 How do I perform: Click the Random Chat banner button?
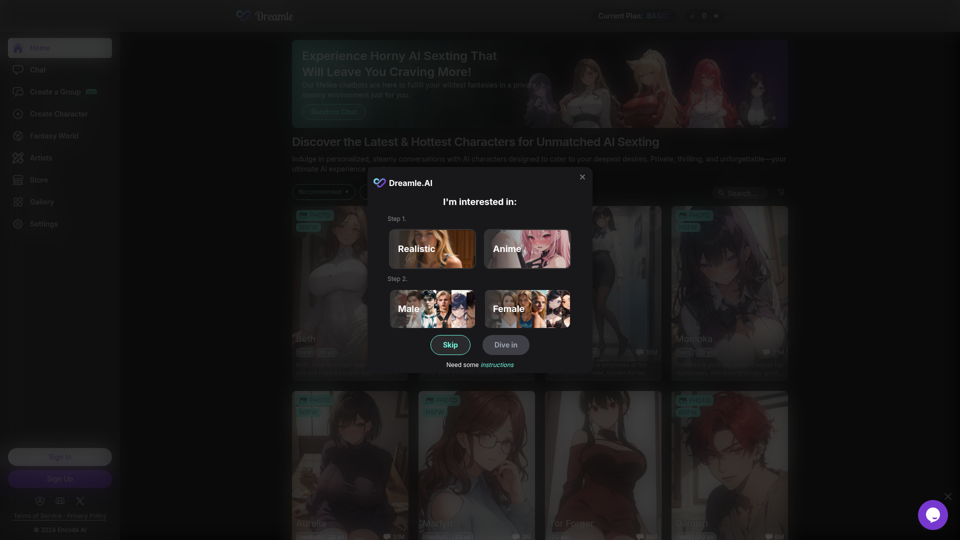click(x=334, y=112)
